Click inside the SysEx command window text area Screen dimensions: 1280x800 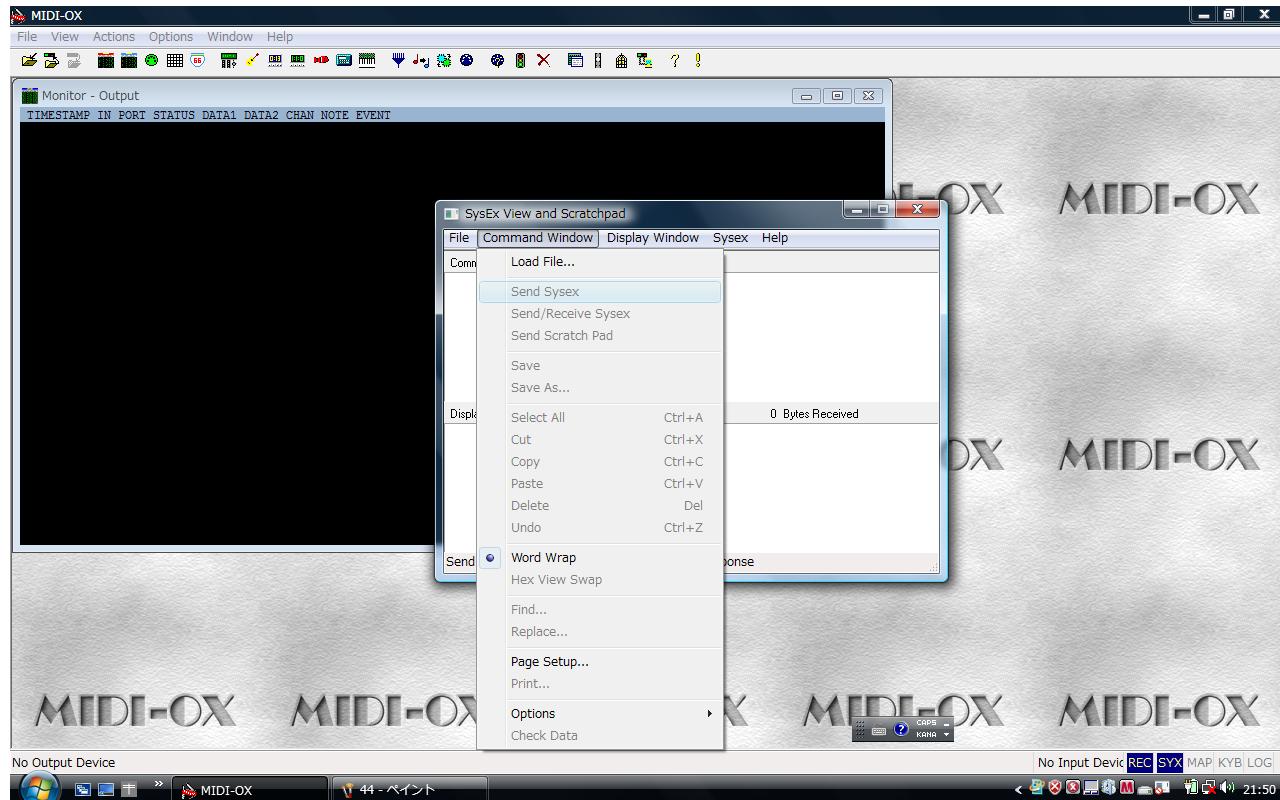point(830,337)
